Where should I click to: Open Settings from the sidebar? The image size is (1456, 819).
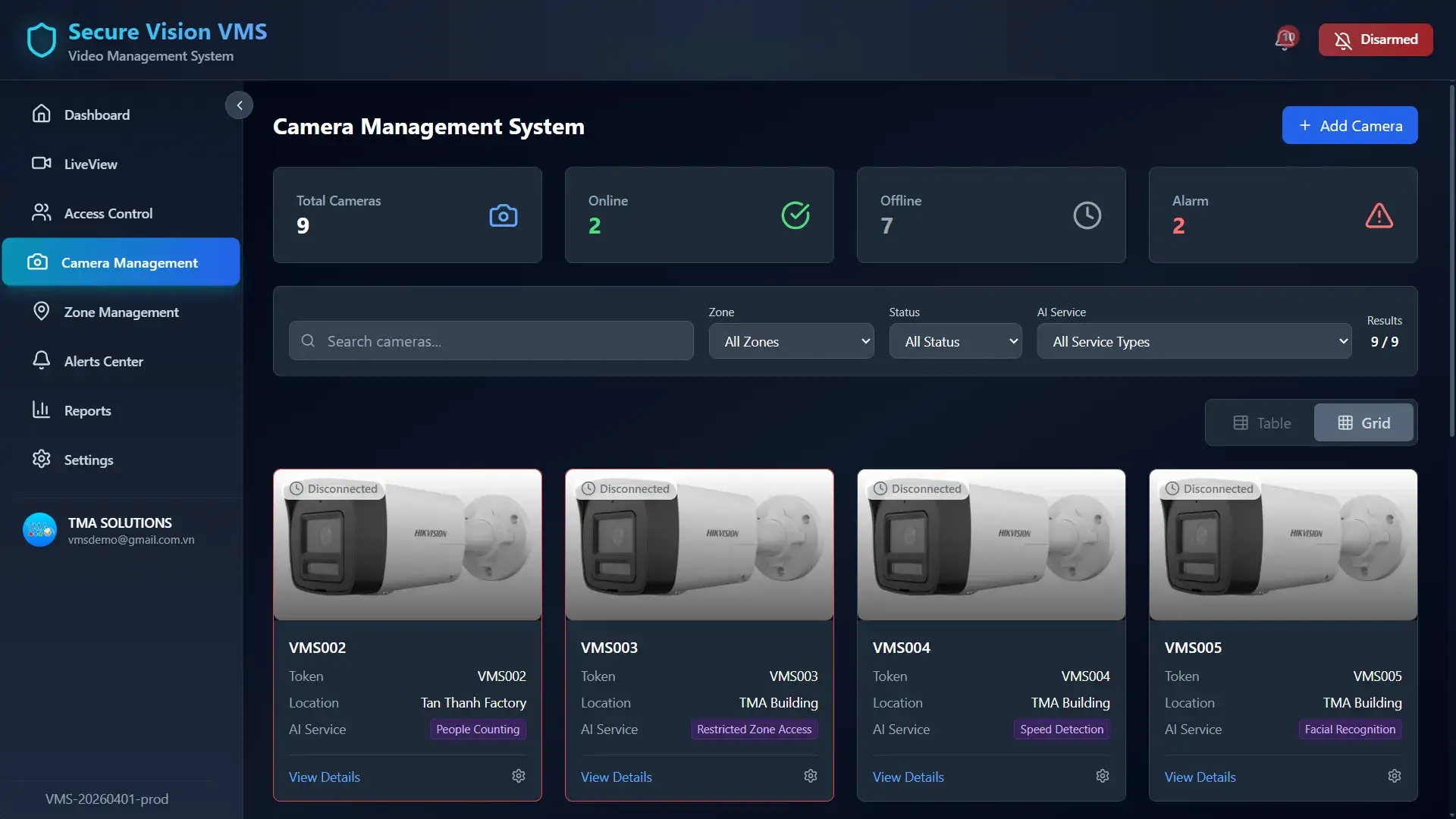[x=121, y=460]
